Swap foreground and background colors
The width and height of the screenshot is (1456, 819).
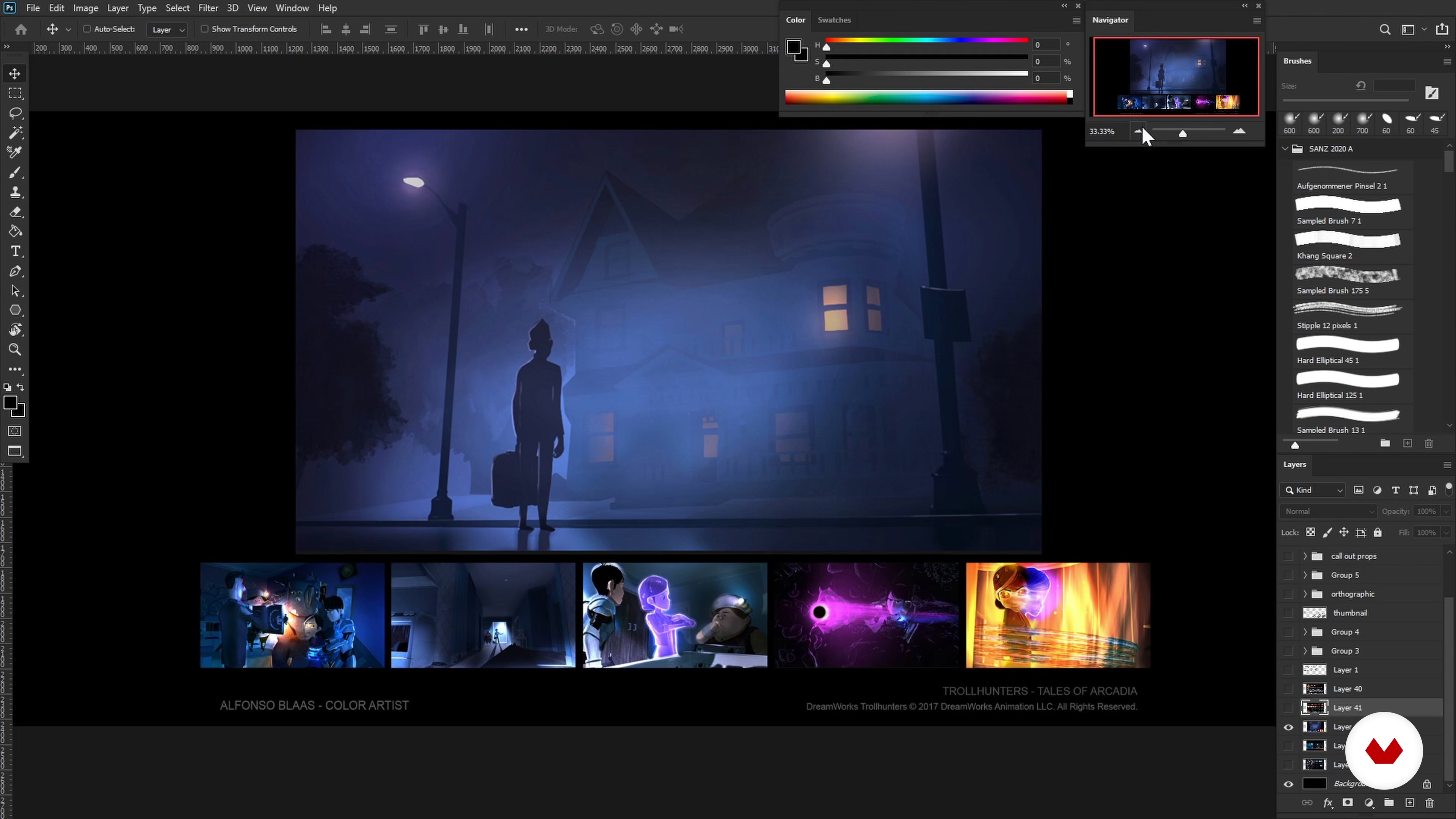20,387
